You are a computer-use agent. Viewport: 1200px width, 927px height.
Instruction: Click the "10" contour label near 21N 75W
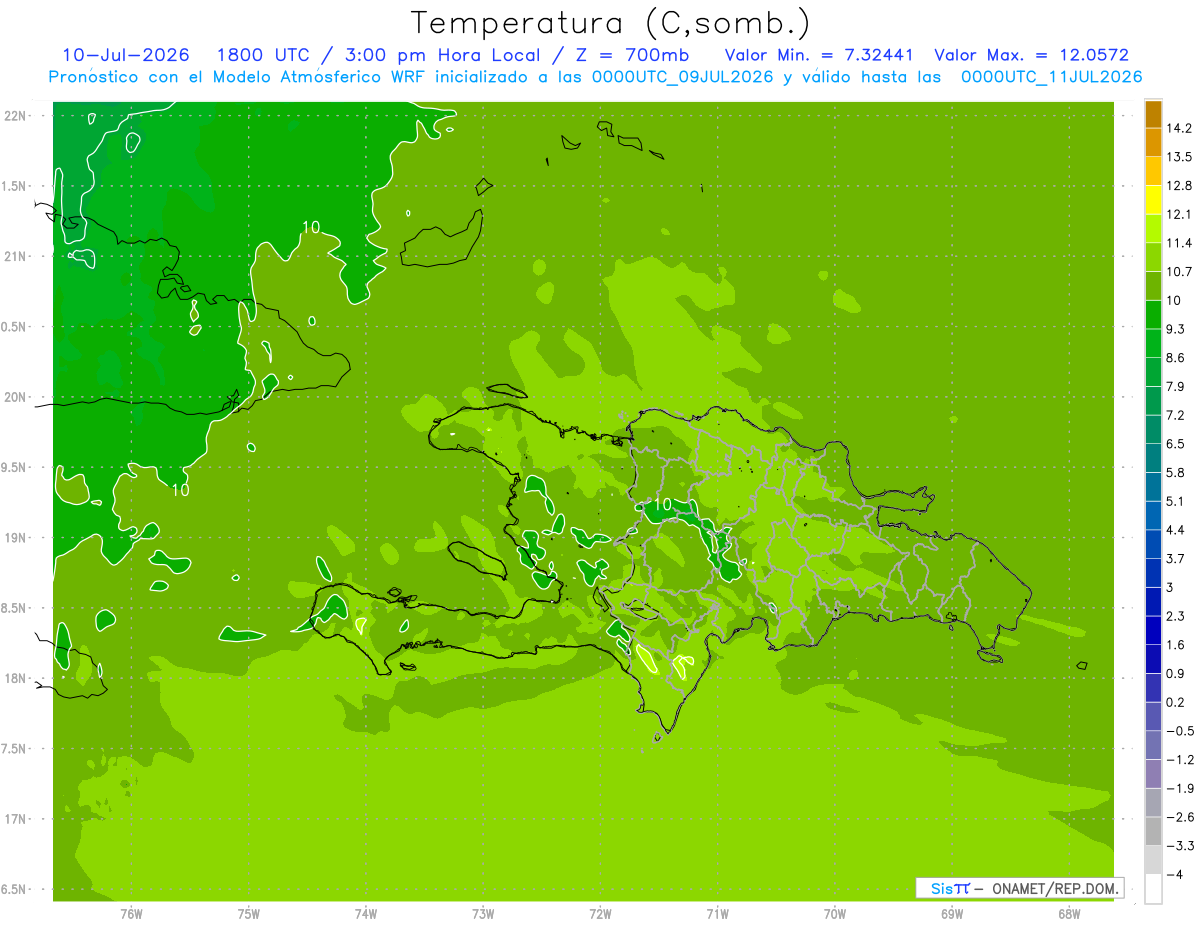pos(311,227)
